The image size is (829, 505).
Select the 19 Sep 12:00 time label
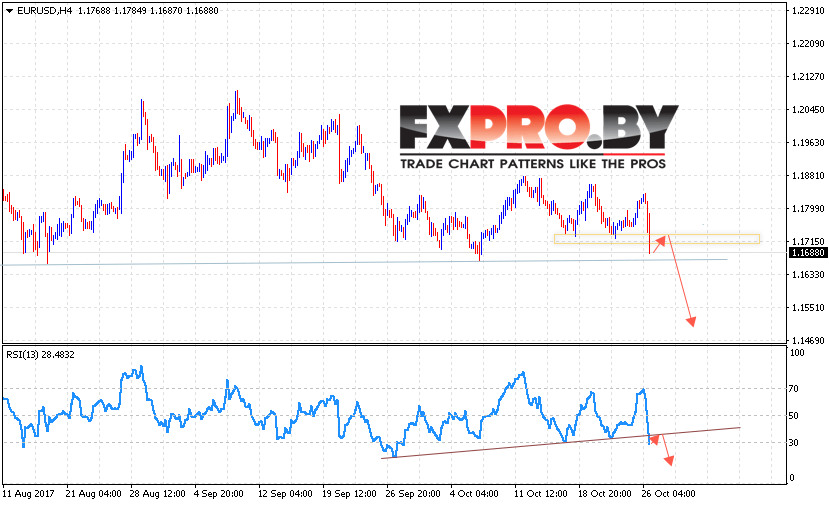tap(349, 493)
